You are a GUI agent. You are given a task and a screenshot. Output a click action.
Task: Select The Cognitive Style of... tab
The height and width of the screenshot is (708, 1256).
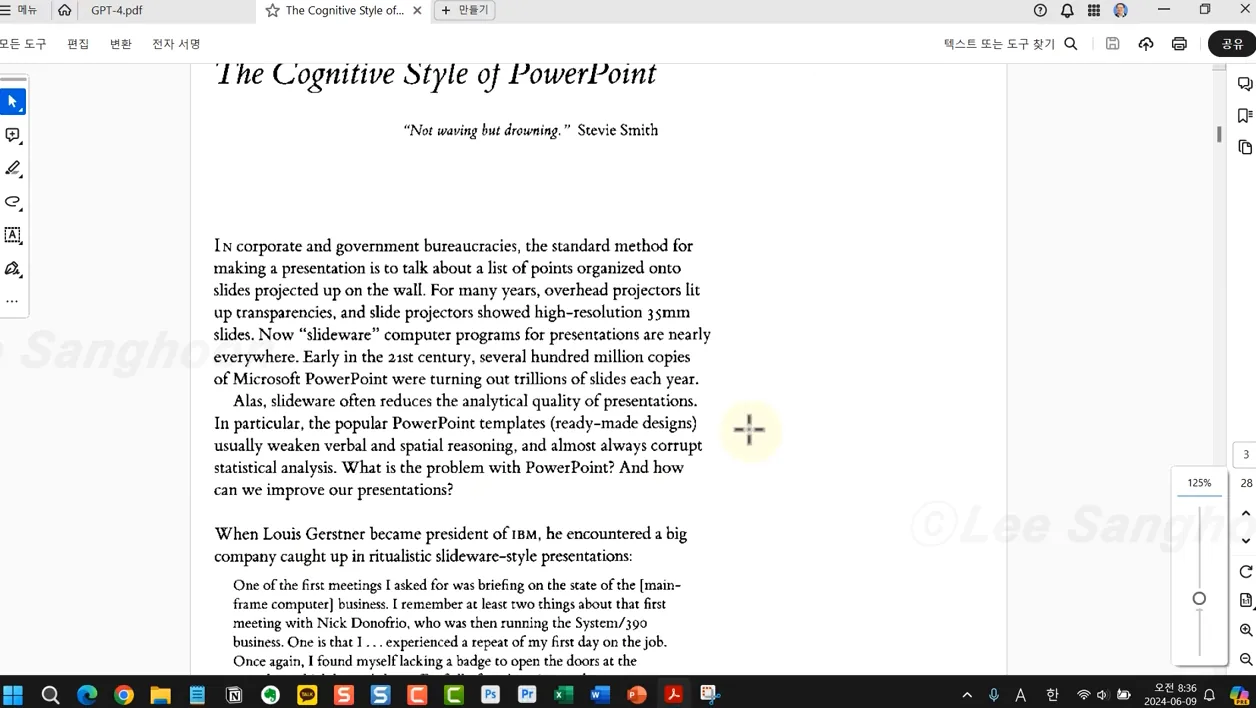tap(344, 11)
